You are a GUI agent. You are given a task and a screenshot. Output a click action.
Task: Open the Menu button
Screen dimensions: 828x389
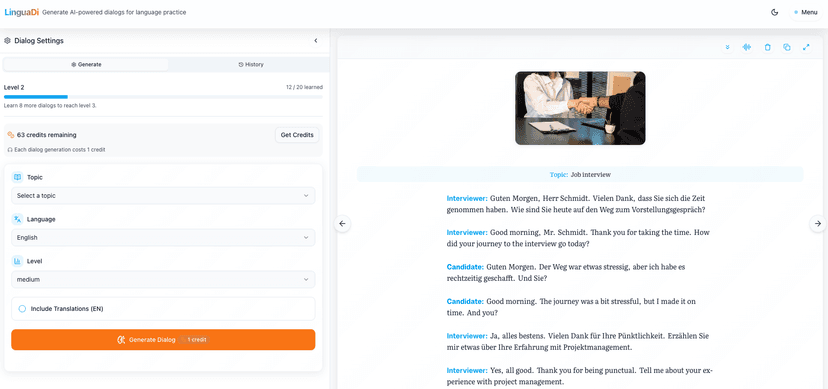(806, 12)
